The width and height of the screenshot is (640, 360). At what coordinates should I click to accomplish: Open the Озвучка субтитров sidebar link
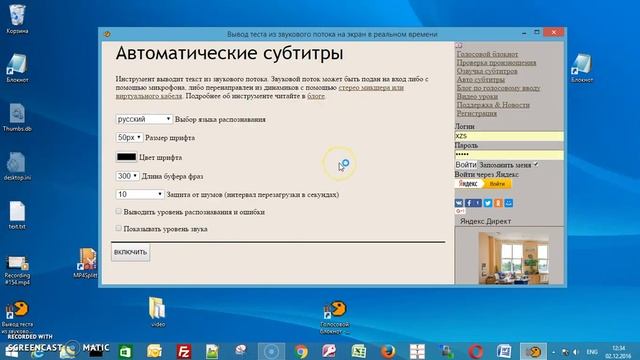487,71
